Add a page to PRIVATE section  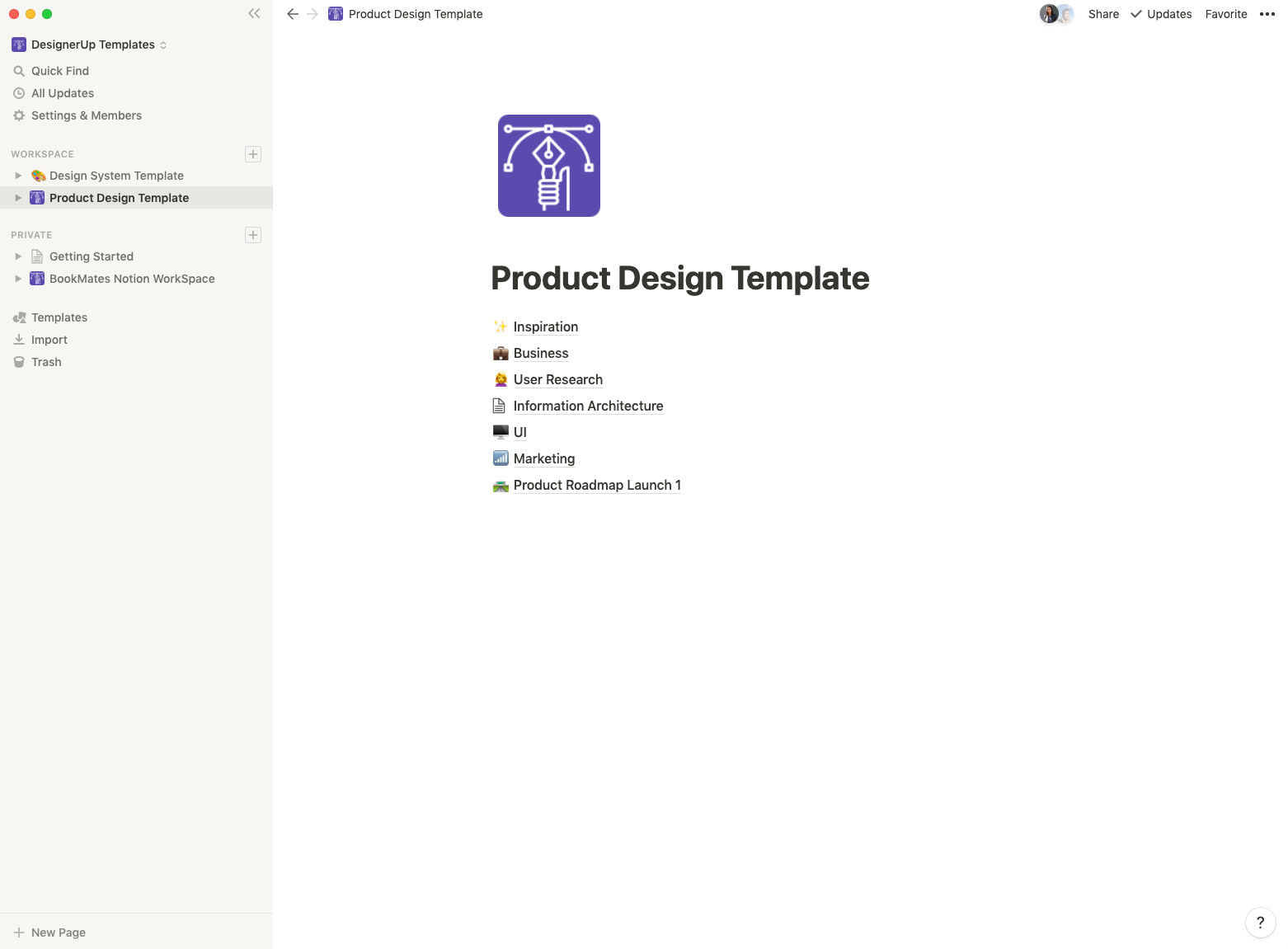point(253,235)
